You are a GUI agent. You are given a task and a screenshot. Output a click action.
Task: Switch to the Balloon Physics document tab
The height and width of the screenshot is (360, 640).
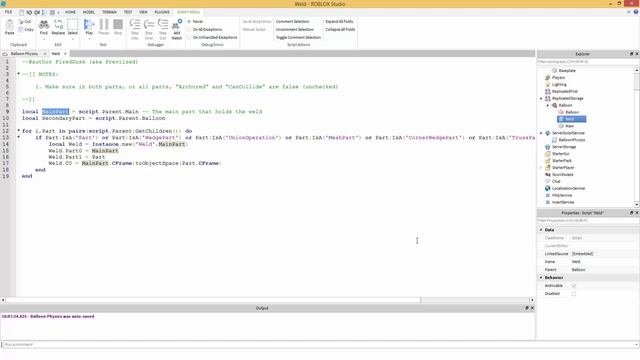24,53
